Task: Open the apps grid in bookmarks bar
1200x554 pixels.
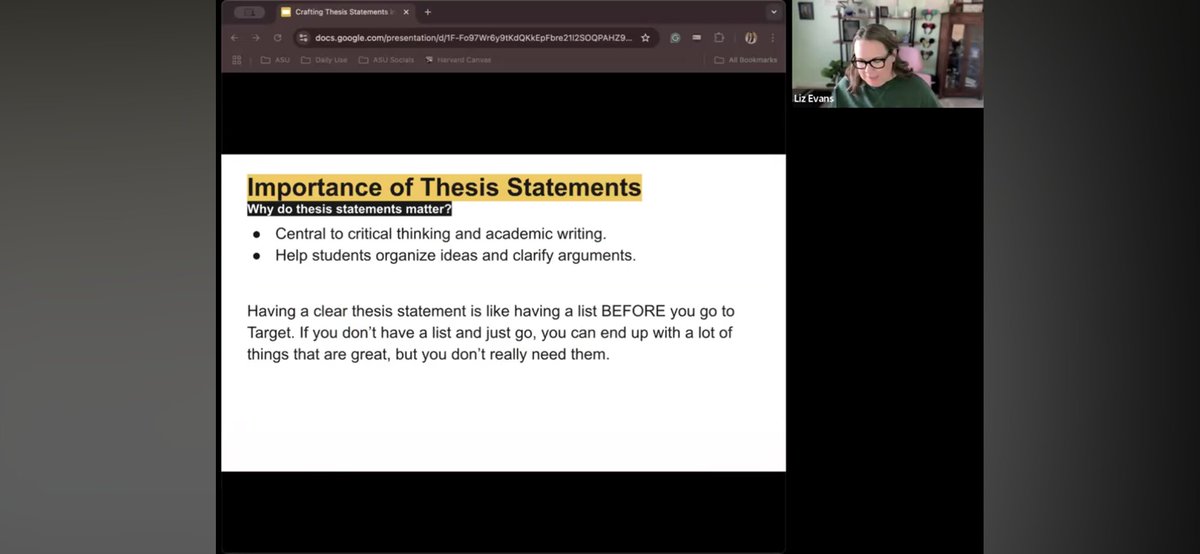Action: coord(236,60)
